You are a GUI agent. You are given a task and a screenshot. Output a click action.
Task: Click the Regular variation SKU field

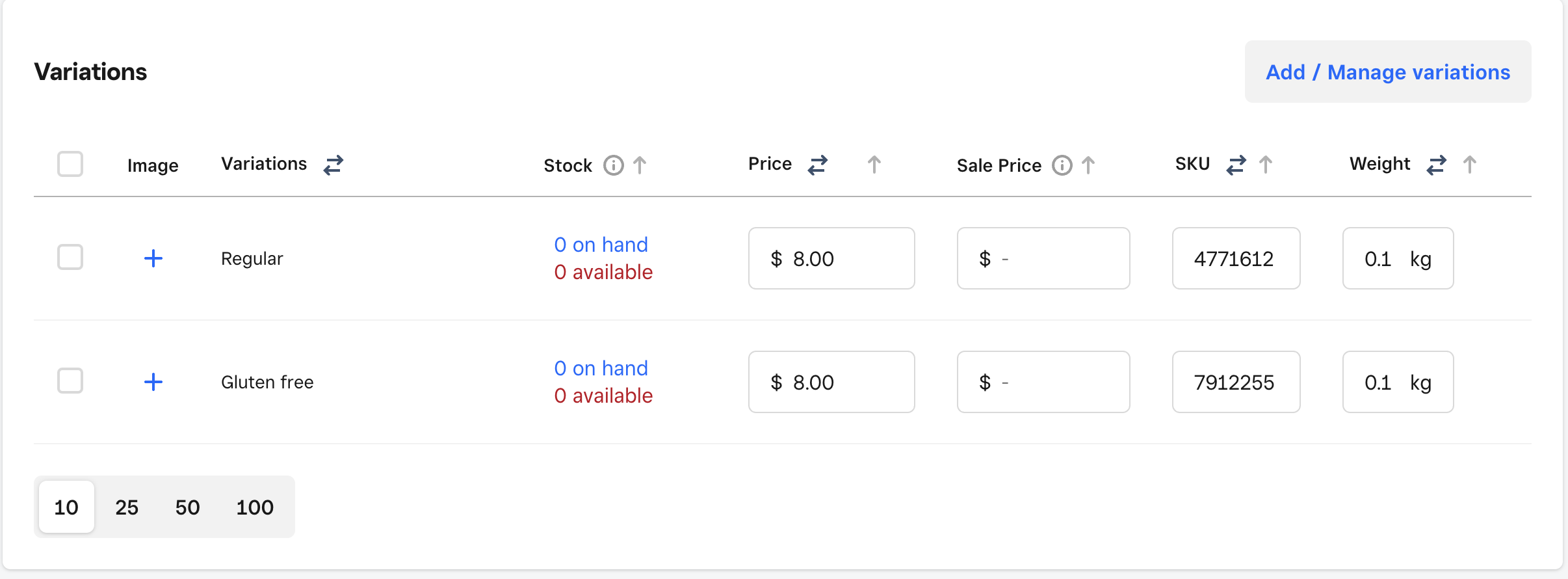[1235, 258]
